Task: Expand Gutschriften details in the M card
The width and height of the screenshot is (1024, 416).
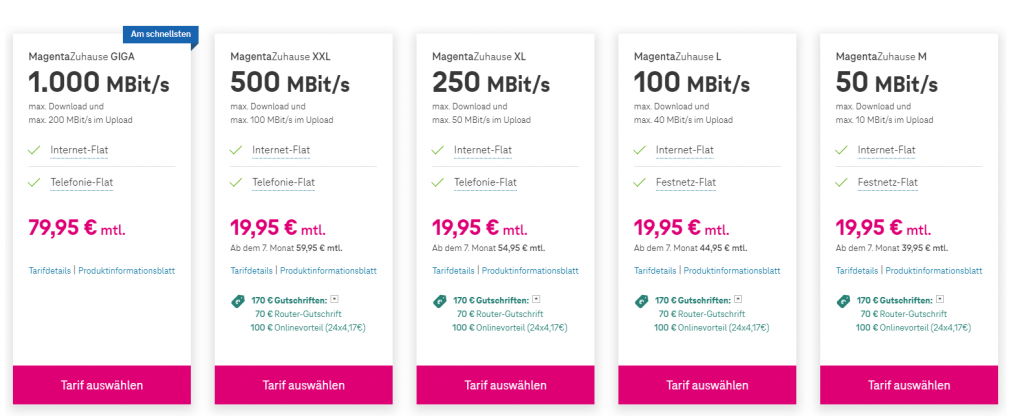Action: coord(941,298)
